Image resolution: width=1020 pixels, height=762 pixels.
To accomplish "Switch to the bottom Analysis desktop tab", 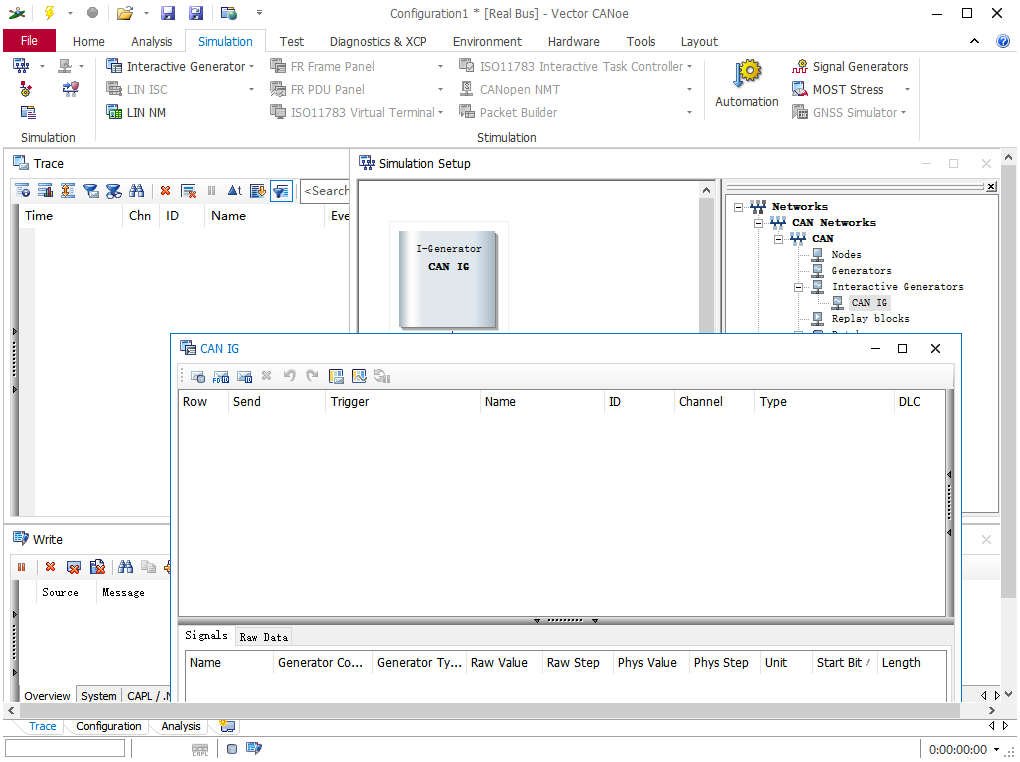I will point(181,726).
